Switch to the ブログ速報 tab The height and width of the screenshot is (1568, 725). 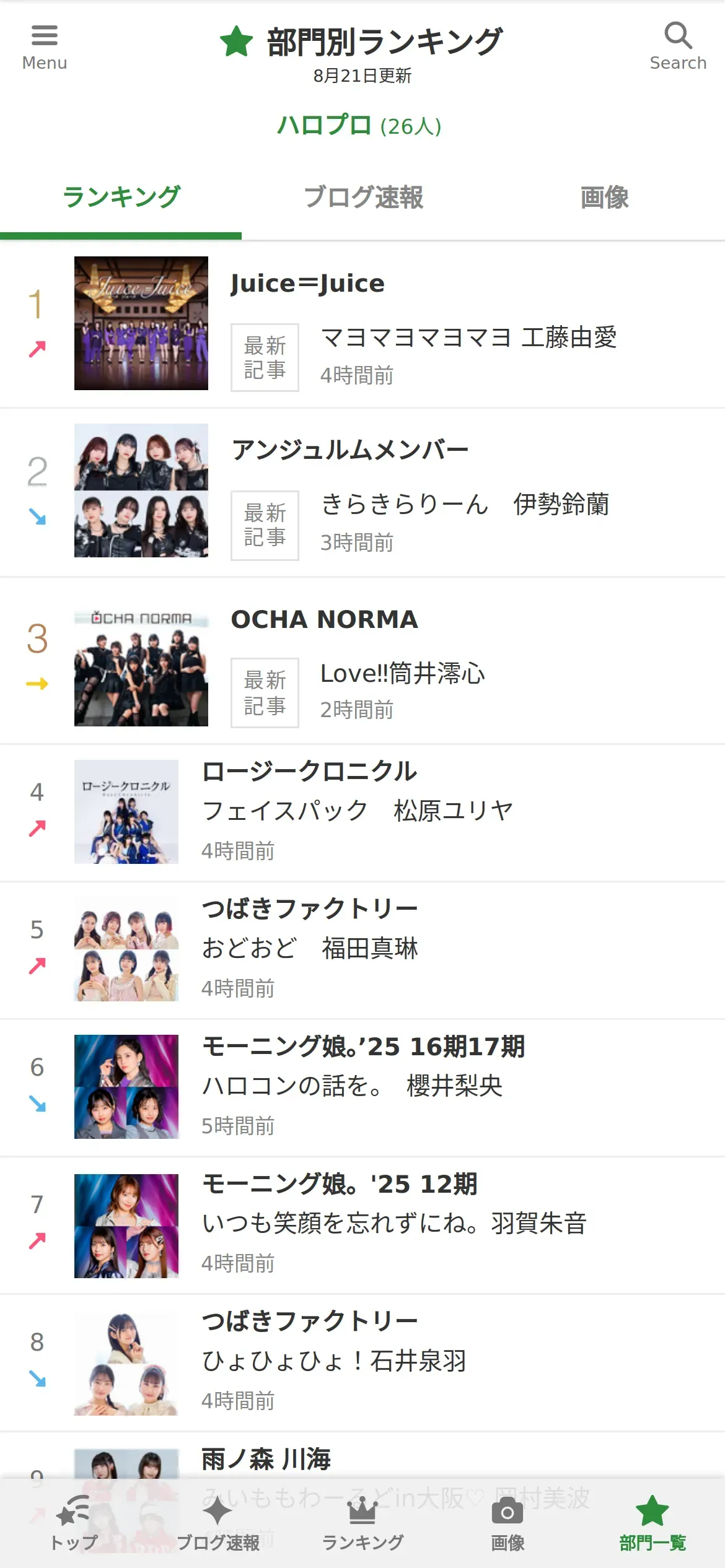click(x=362, y=198)
